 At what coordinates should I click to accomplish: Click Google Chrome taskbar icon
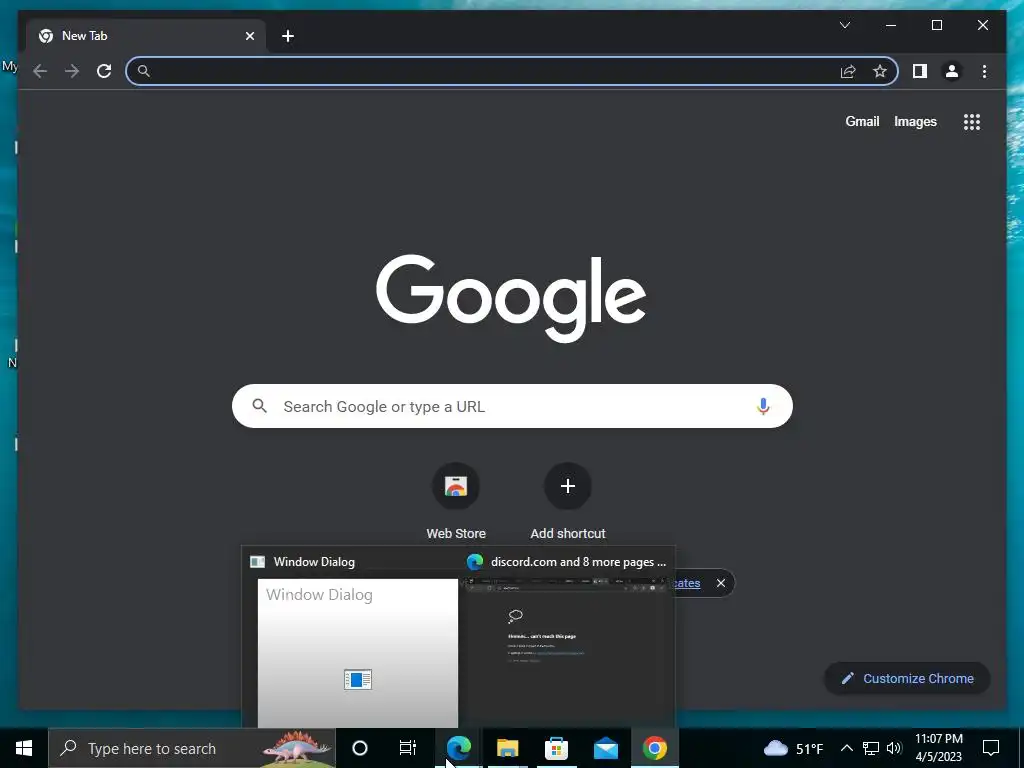[654, 748]
